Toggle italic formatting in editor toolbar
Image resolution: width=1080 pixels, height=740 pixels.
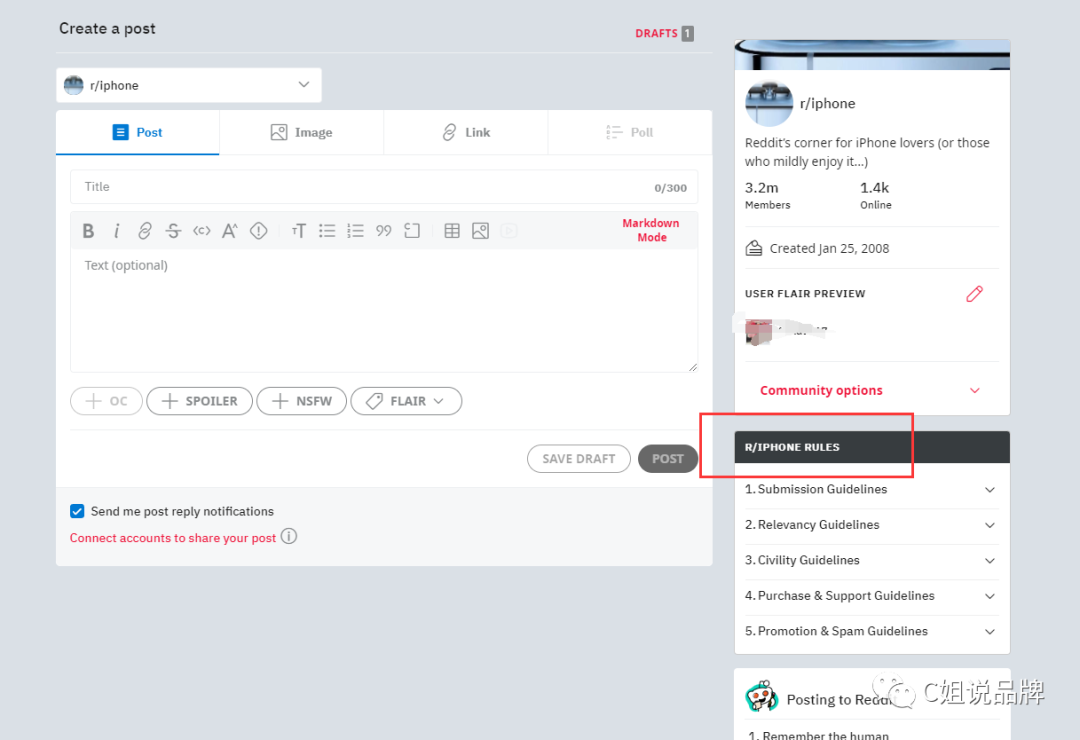[116, 231]
